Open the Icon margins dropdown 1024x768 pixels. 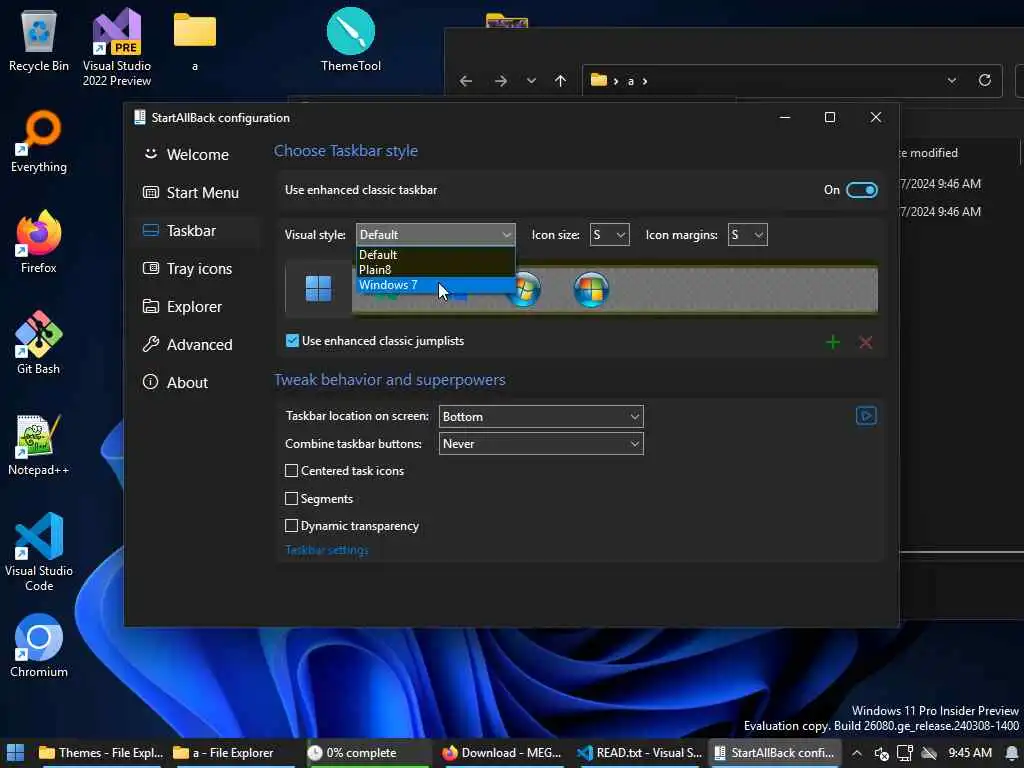[748, 234]
